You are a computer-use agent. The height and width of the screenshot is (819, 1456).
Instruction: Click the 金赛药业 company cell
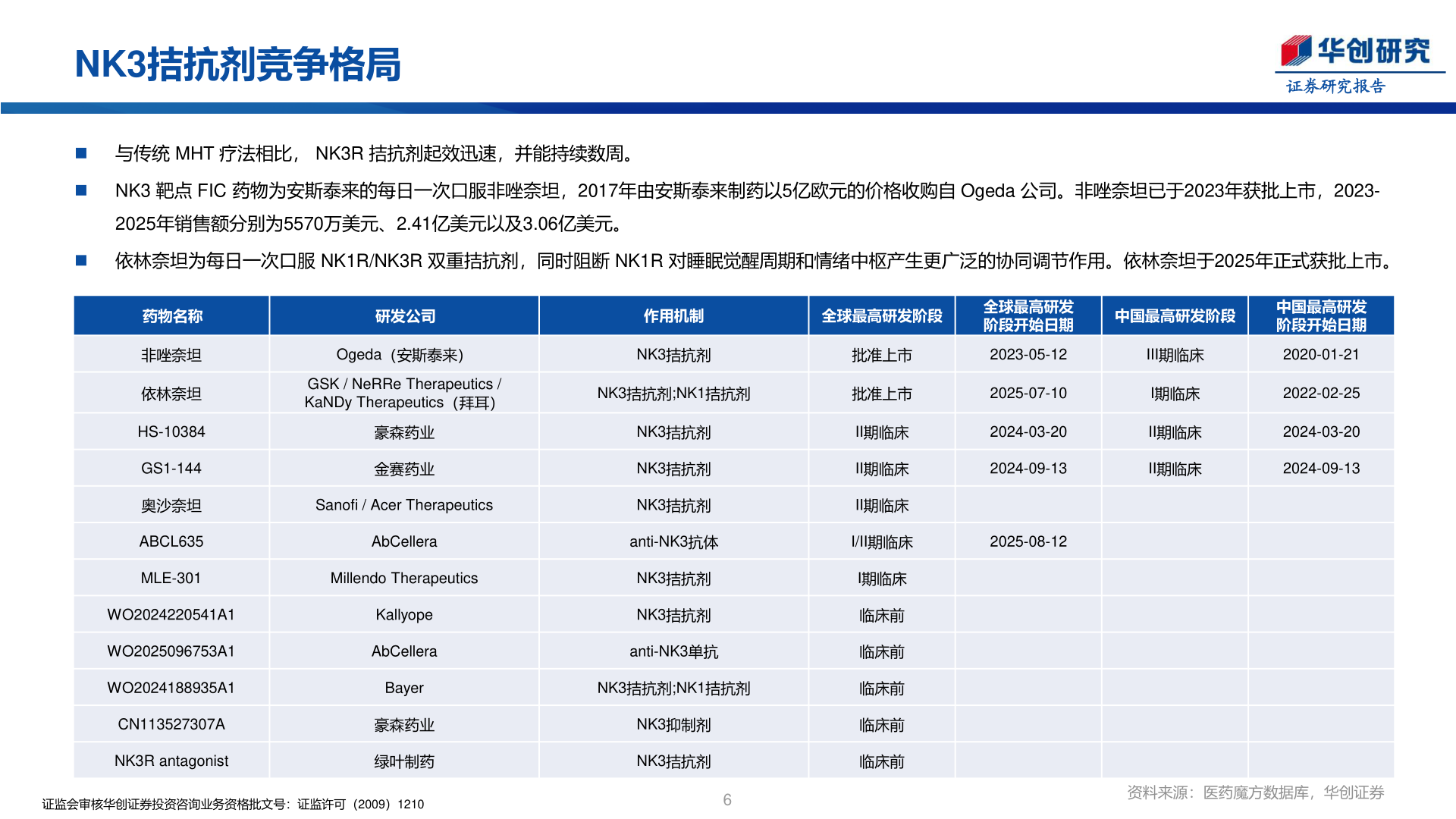click(404, 469)
